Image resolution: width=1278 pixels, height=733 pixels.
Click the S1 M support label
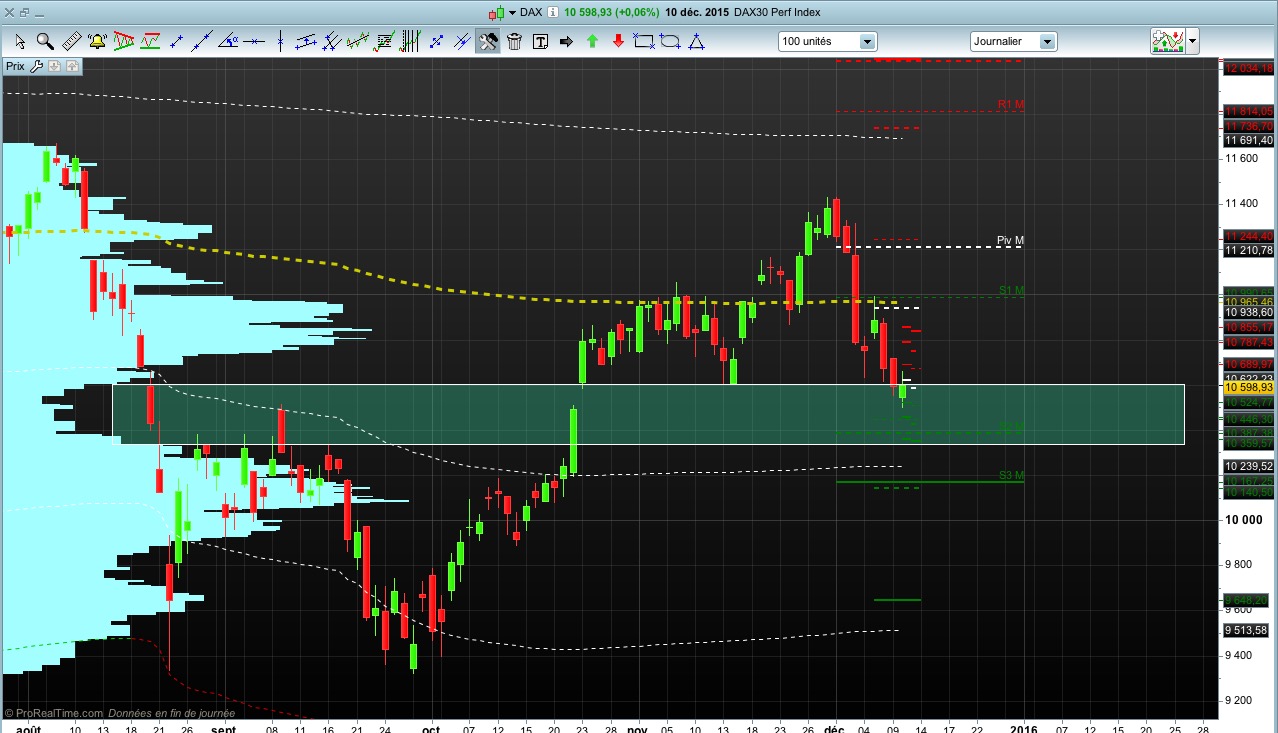click(1012, 290)
